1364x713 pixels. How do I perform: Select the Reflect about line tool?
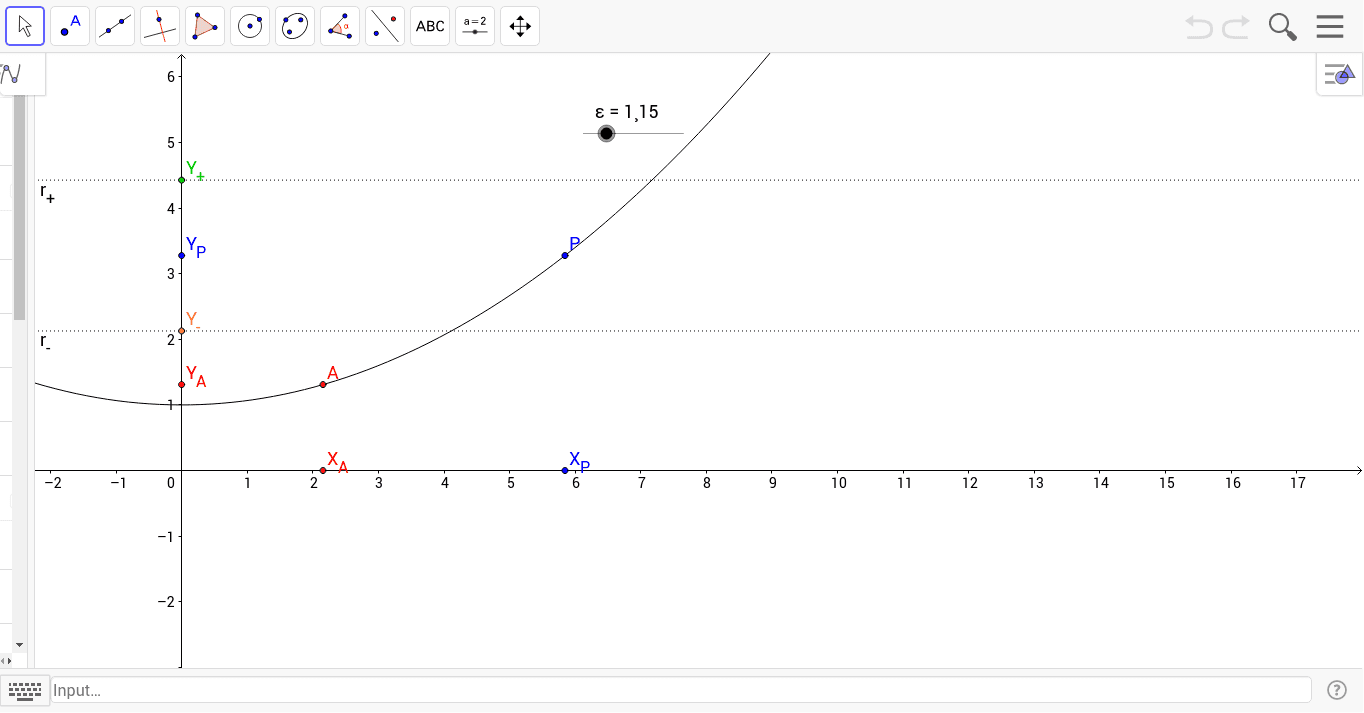(385, 26)
